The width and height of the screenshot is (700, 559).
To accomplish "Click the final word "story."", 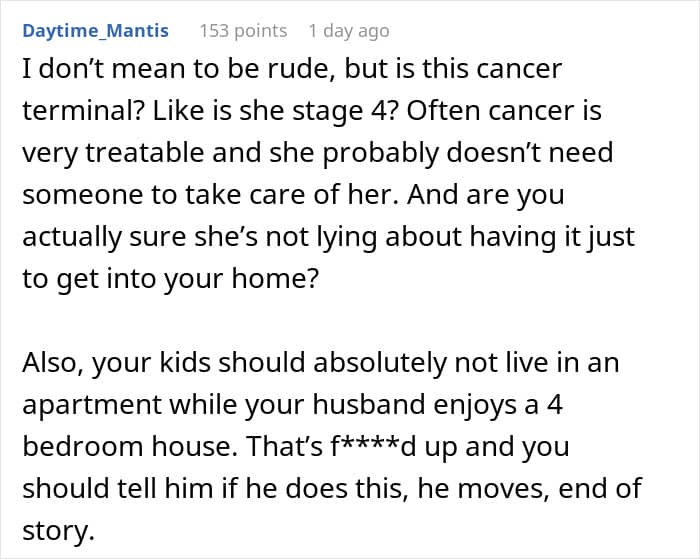I will pyautogui.click(x=58, y=531).
